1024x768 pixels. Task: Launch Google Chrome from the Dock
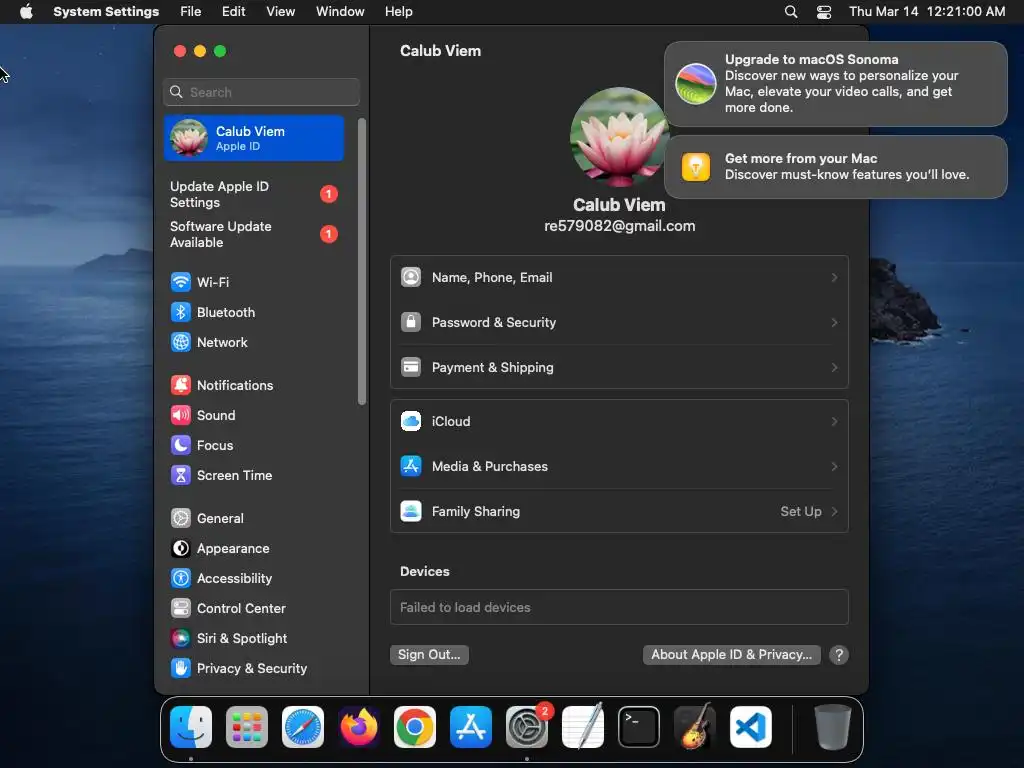coord(415,727)
